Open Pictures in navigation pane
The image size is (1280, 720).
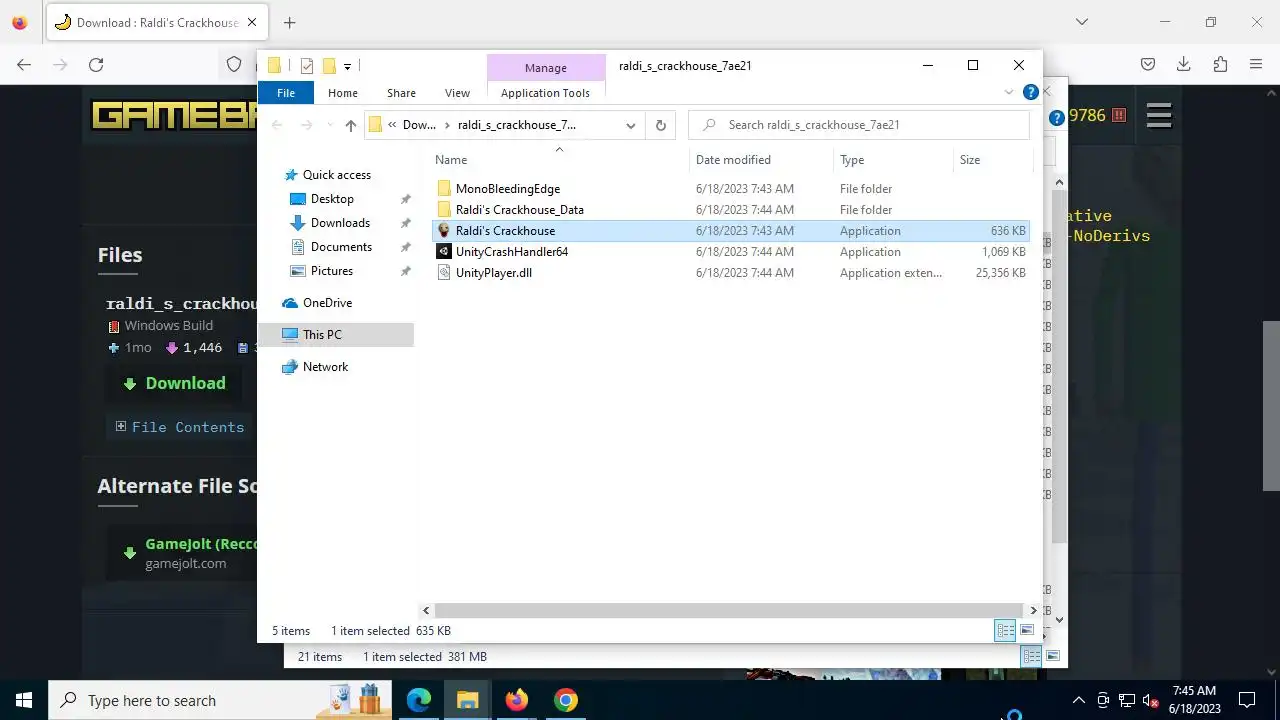tap(331, 271)
